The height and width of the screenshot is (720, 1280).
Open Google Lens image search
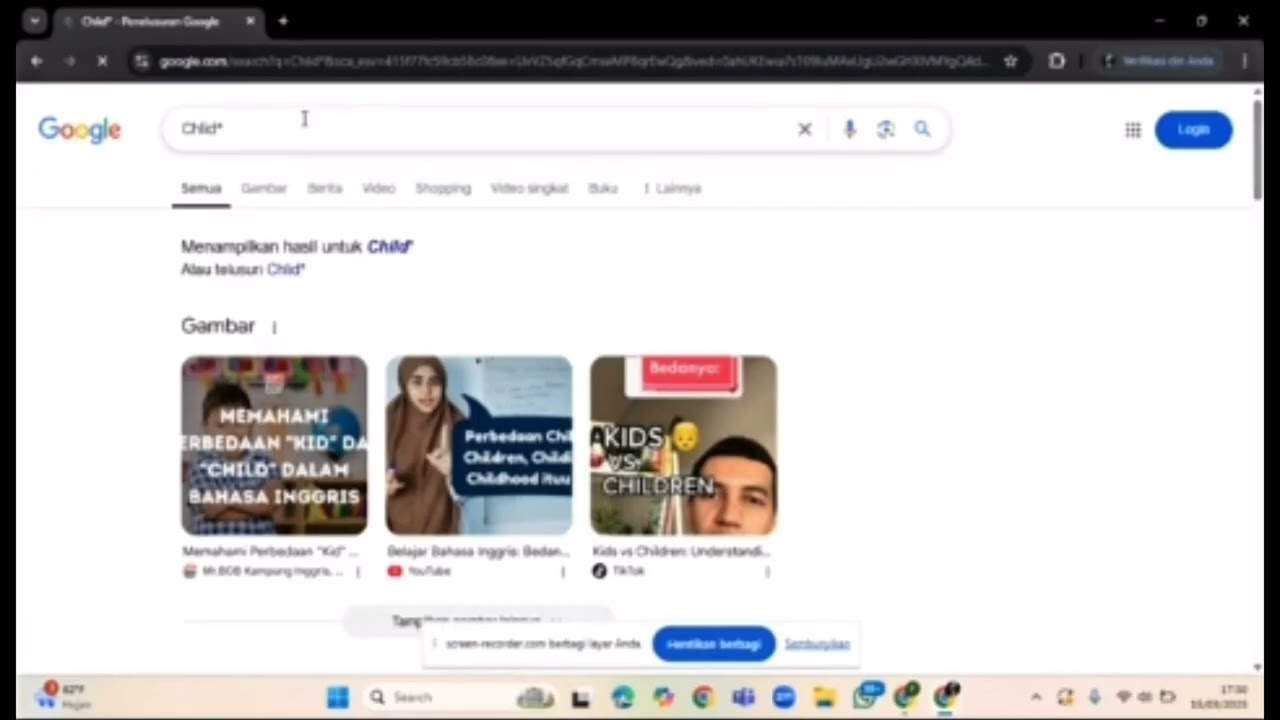point(885,129)
